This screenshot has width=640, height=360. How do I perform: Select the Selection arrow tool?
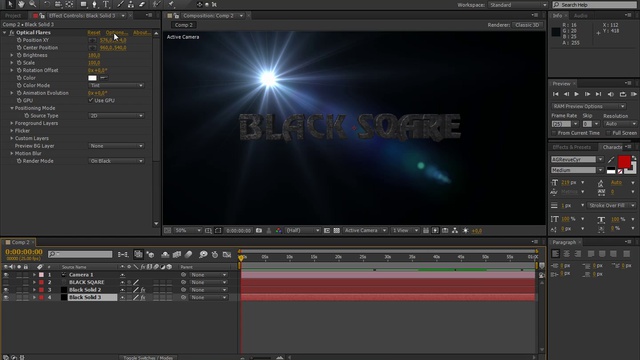10,4
